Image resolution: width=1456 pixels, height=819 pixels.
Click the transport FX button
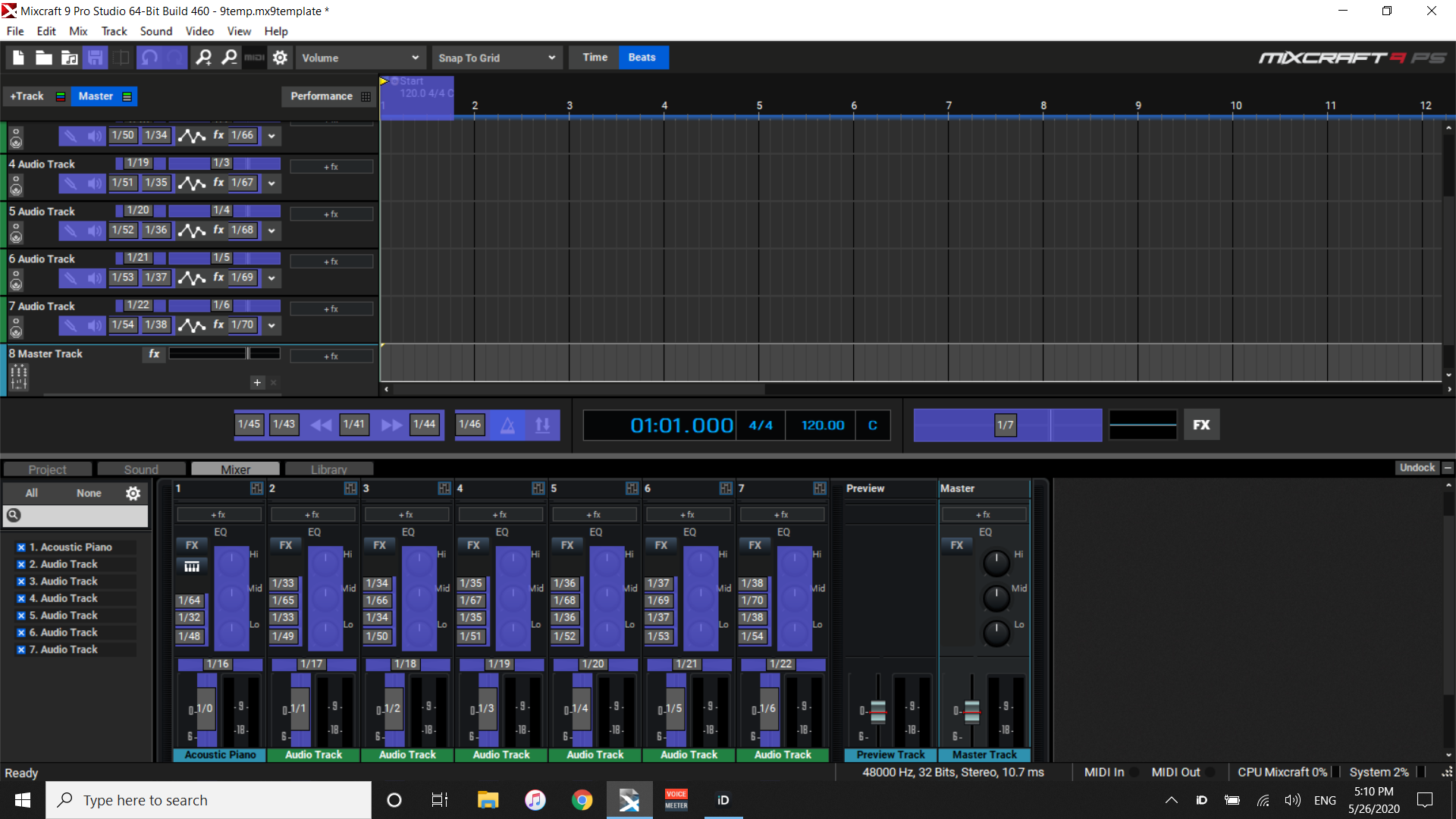click(x=1201, y=425)
